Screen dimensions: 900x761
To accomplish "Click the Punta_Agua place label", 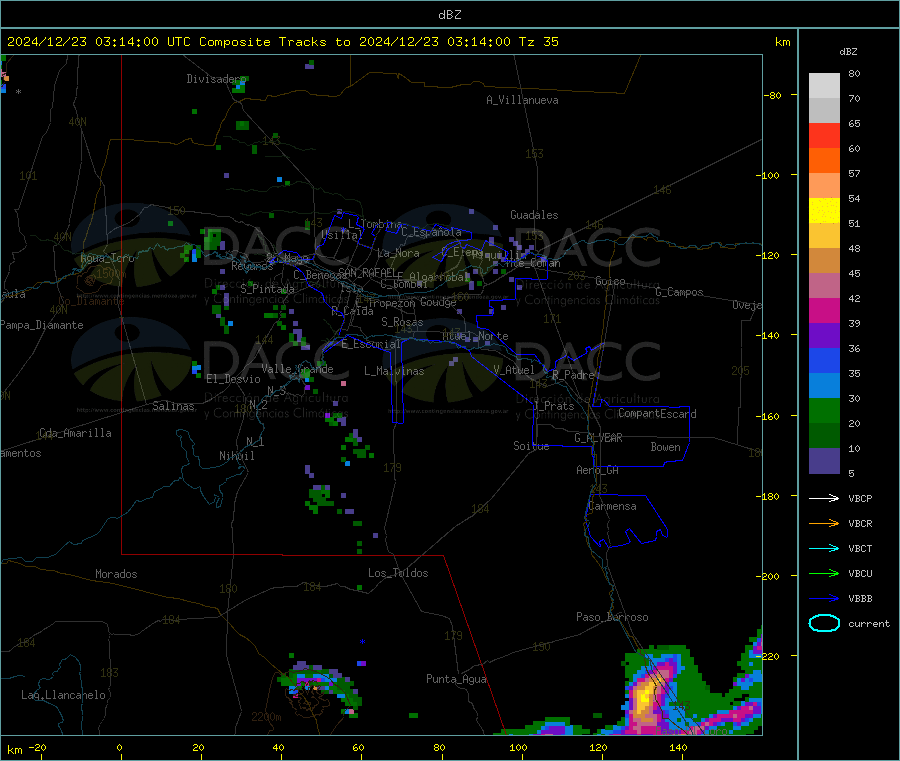I will point(456,679).
